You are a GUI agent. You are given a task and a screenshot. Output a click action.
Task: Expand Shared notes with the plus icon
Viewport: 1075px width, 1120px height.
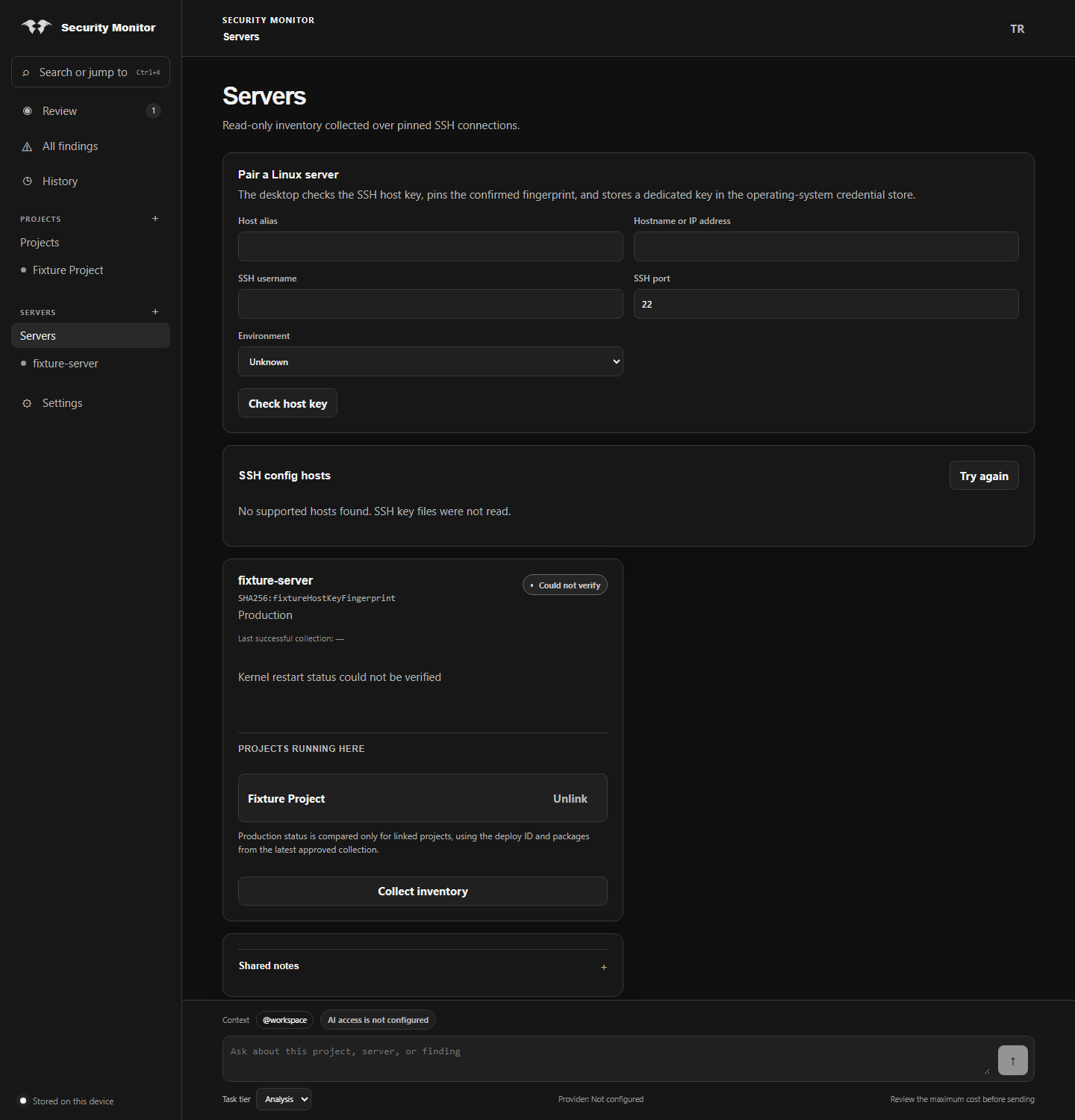pos(604,967)
